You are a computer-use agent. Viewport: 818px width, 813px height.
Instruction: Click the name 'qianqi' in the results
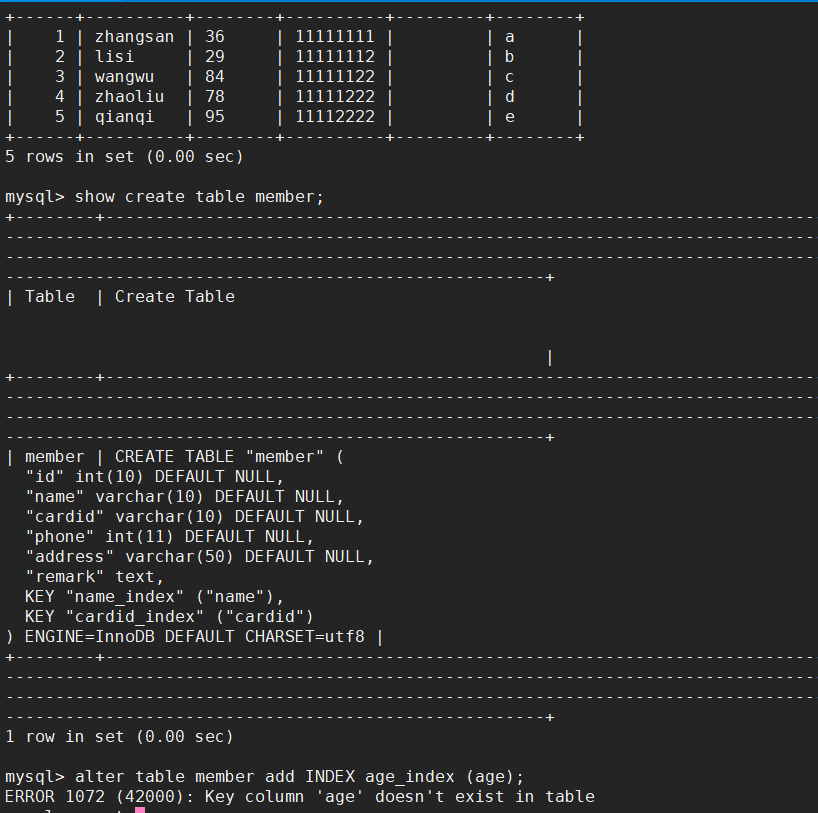point(124,117)
